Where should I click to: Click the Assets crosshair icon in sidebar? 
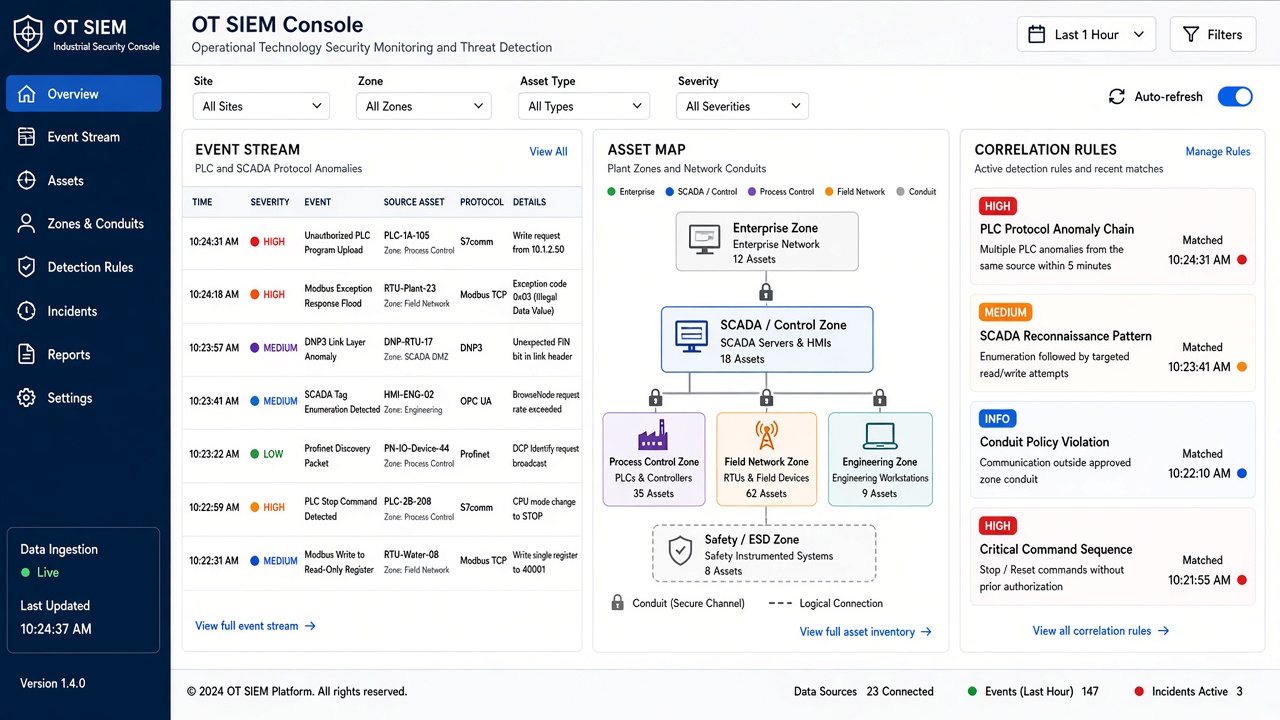pos(27,180)
